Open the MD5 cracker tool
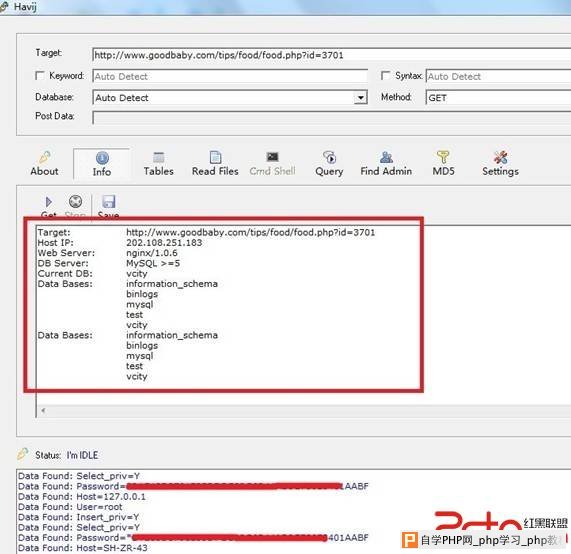 443,164
